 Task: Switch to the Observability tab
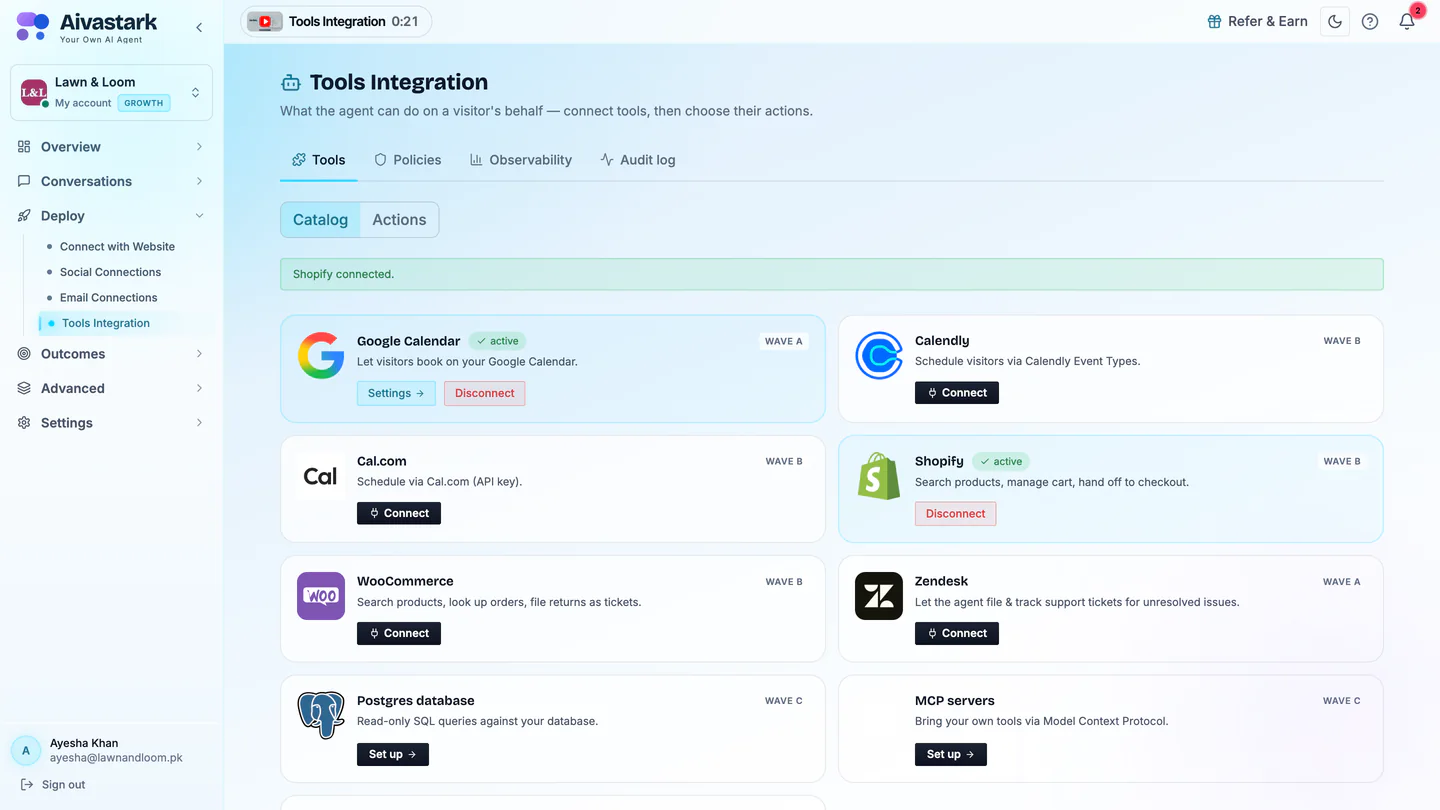[521, 160]
